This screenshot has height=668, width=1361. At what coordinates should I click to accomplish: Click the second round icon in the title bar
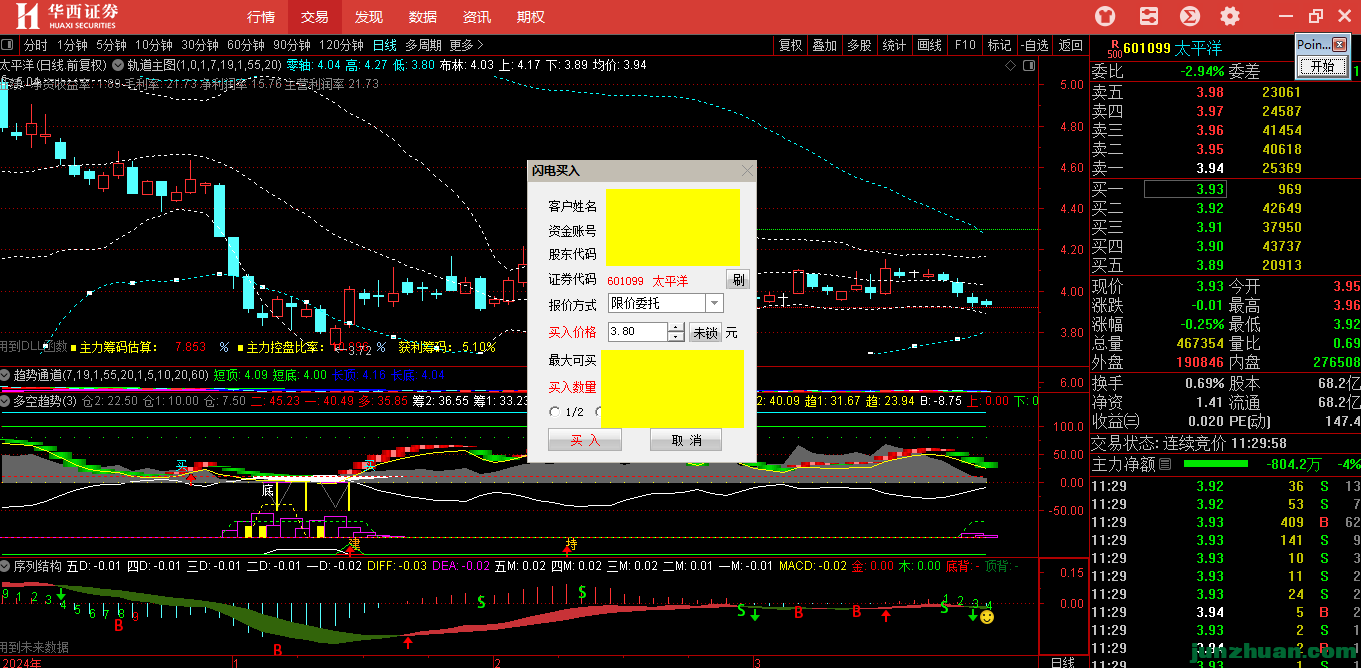click(x=1147, y=16)
